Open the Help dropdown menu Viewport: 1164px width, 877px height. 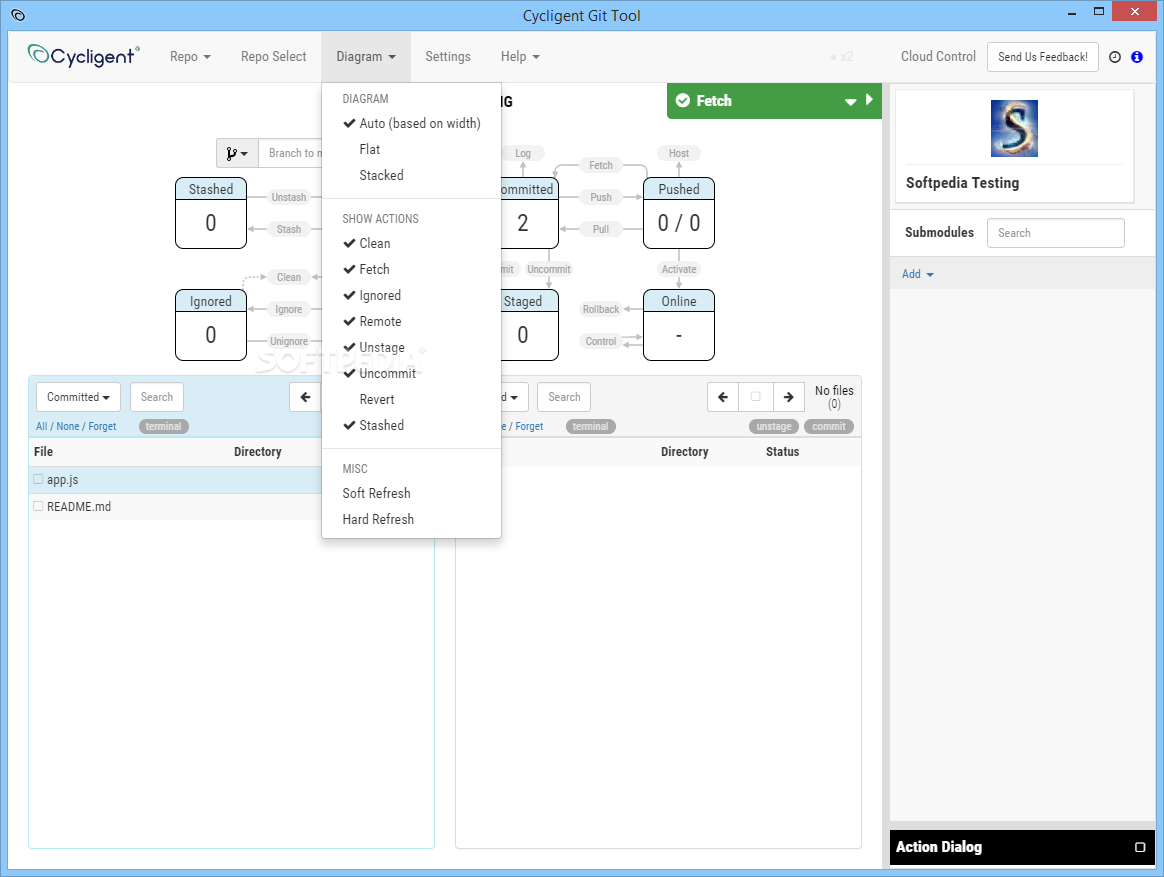[520, 56]
